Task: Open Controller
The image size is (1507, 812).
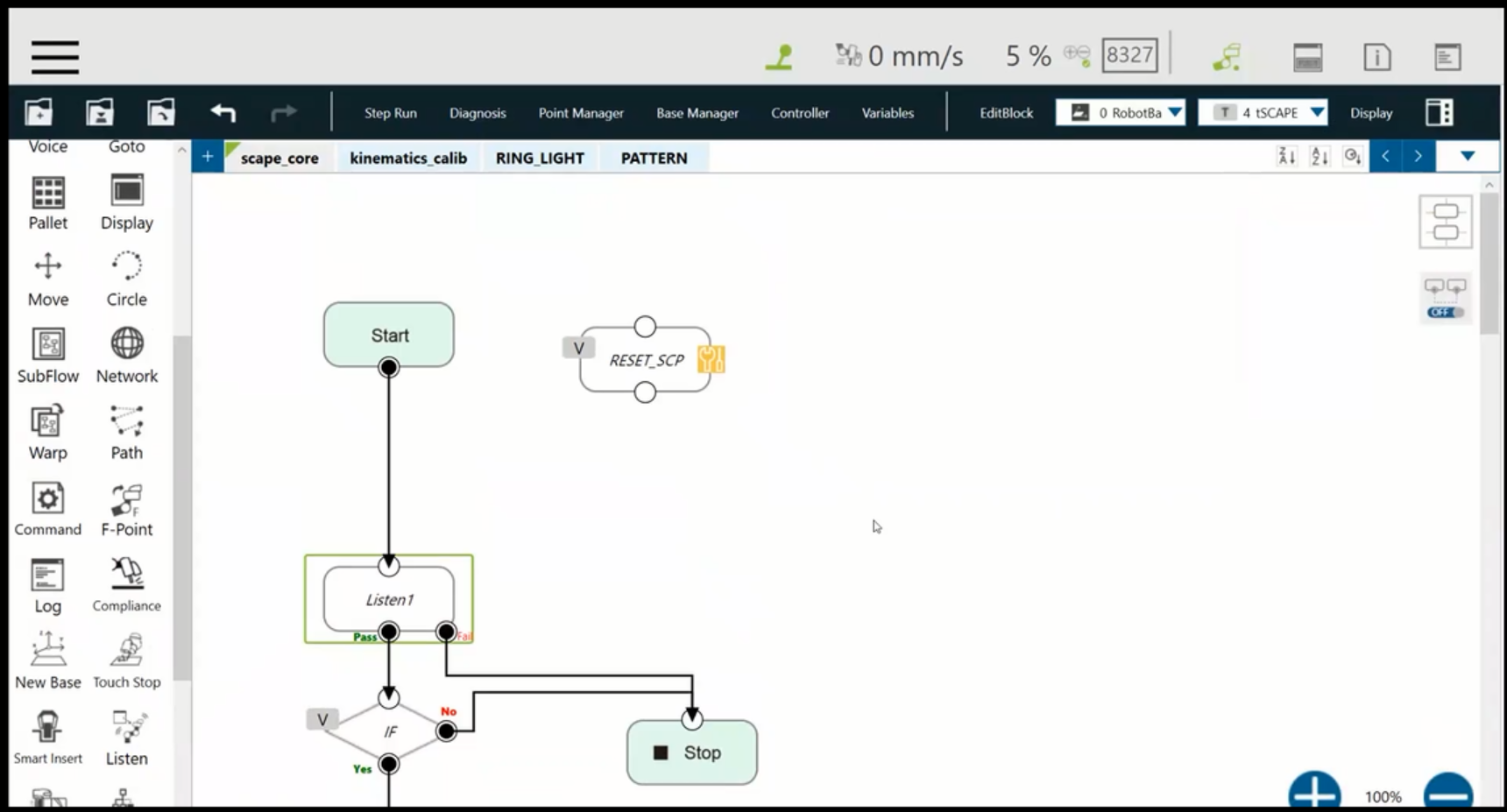Action: (x=800, y=113)
